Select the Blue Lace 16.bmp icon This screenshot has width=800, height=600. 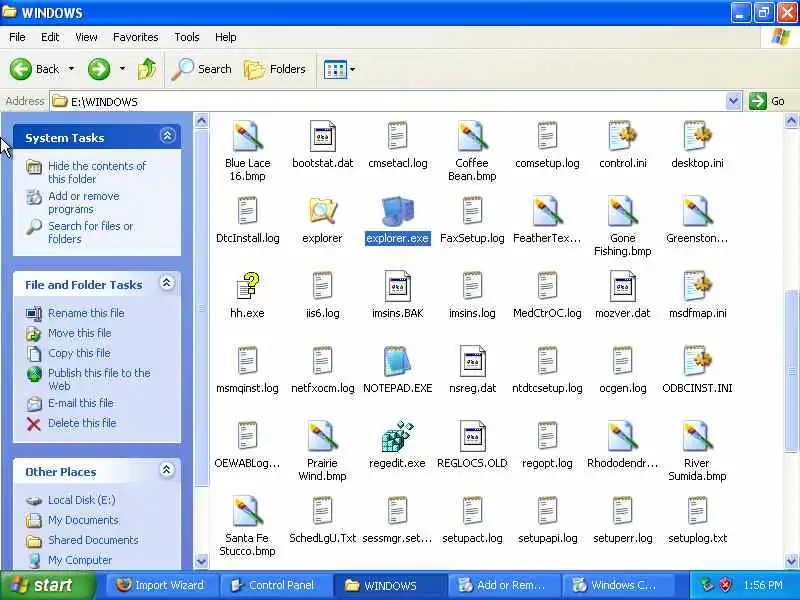point(248,136)
